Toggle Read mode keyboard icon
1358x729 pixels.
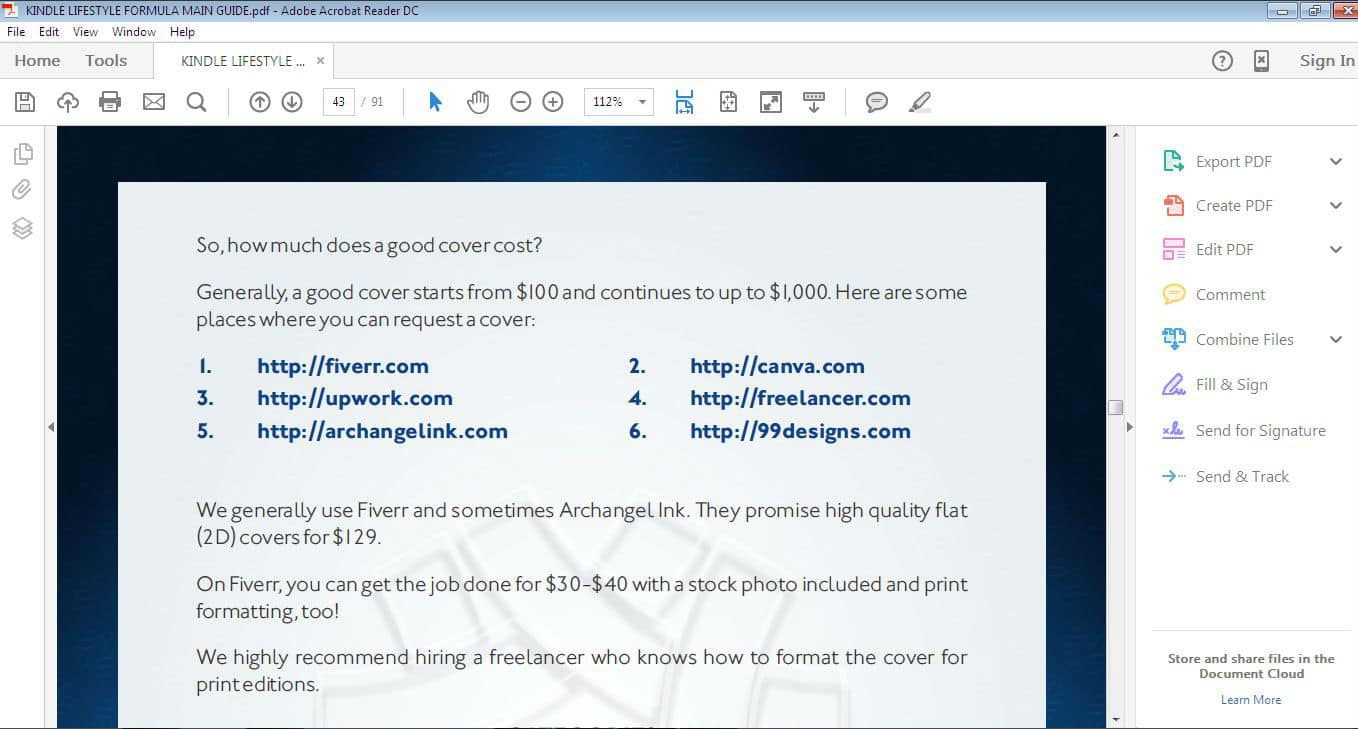point(814,101)
